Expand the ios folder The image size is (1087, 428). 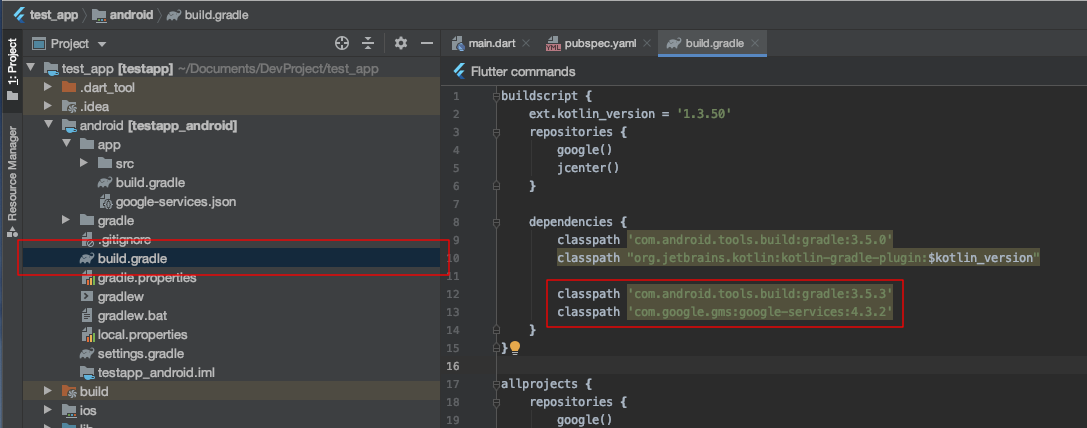pos(48,410)
